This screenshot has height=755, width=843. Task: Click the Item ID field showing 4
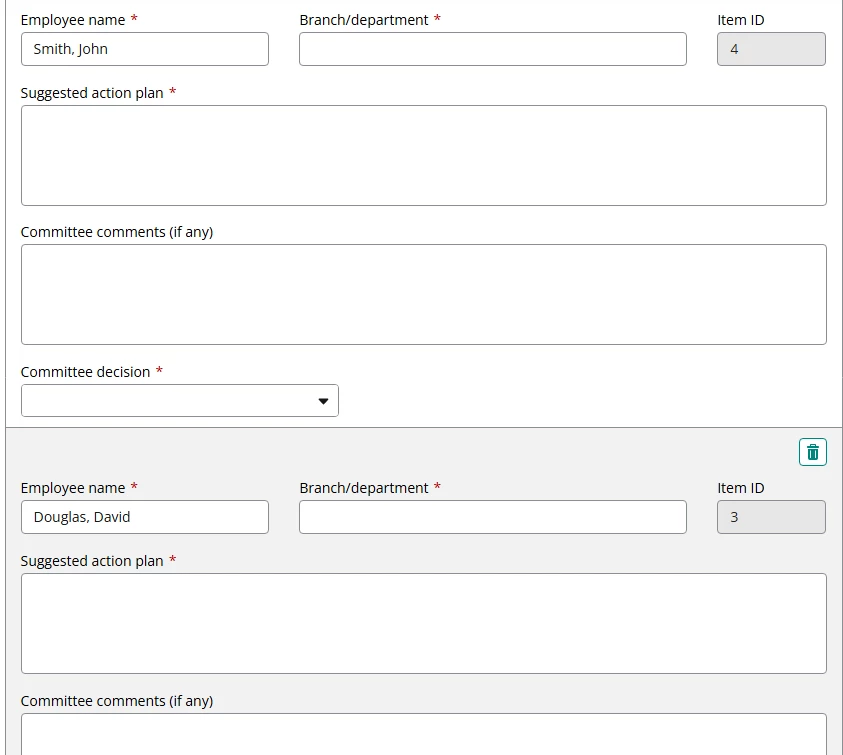(771, 49)
